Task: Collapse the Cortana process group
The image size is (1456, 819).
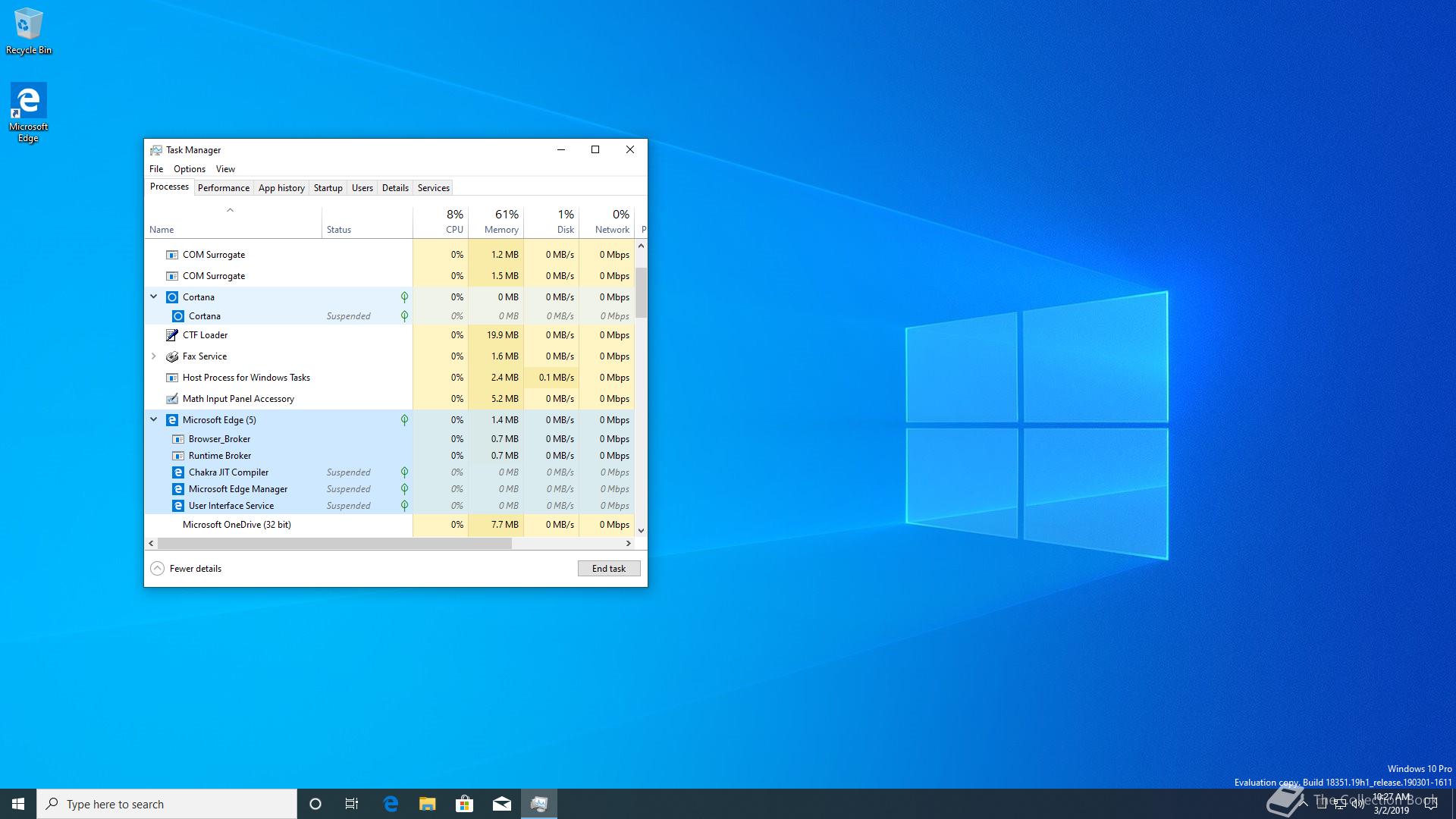Action: pyautogui.click(x=154, y=297)
